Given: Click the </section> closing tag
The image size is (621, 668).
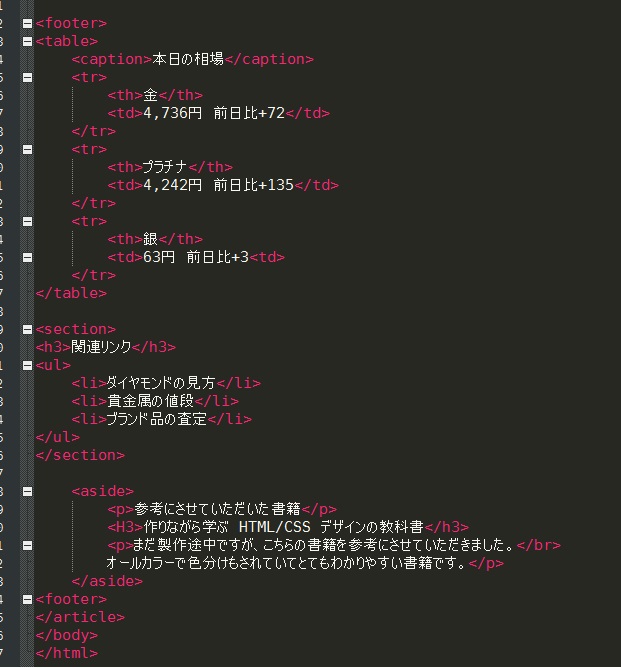Looking at the screenshot, I should (x=80, y=455).
